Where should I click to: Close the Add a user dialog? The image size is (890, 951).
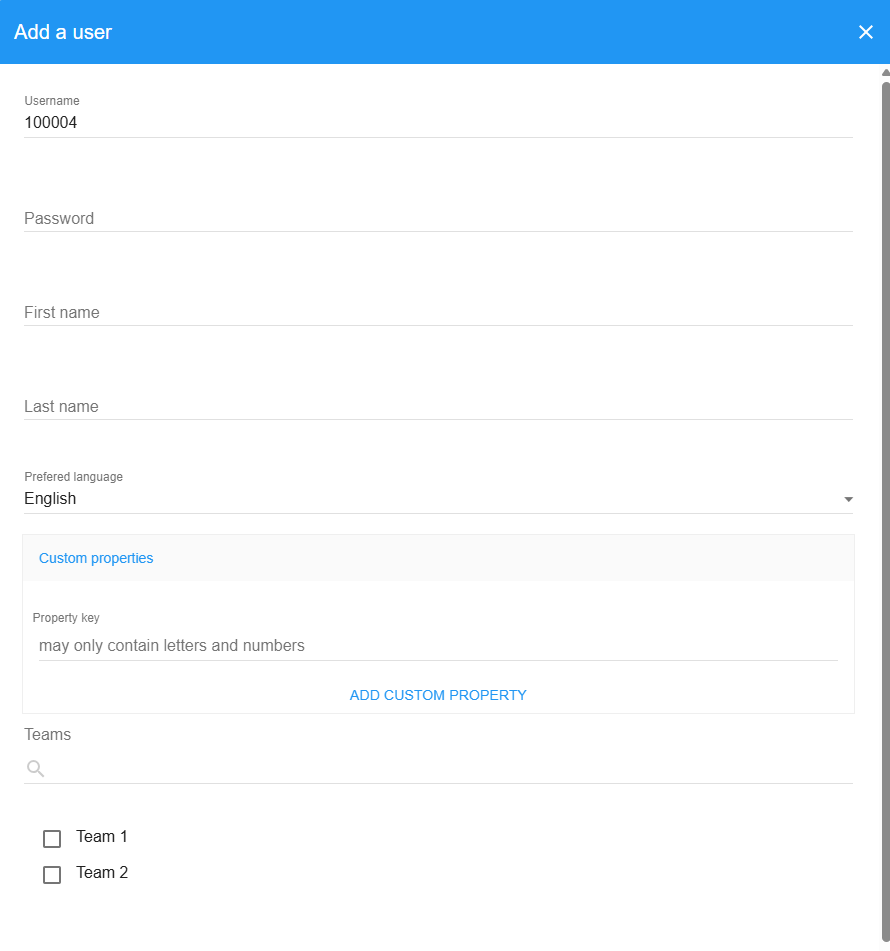pyautogui.click(x=866, y=32)
